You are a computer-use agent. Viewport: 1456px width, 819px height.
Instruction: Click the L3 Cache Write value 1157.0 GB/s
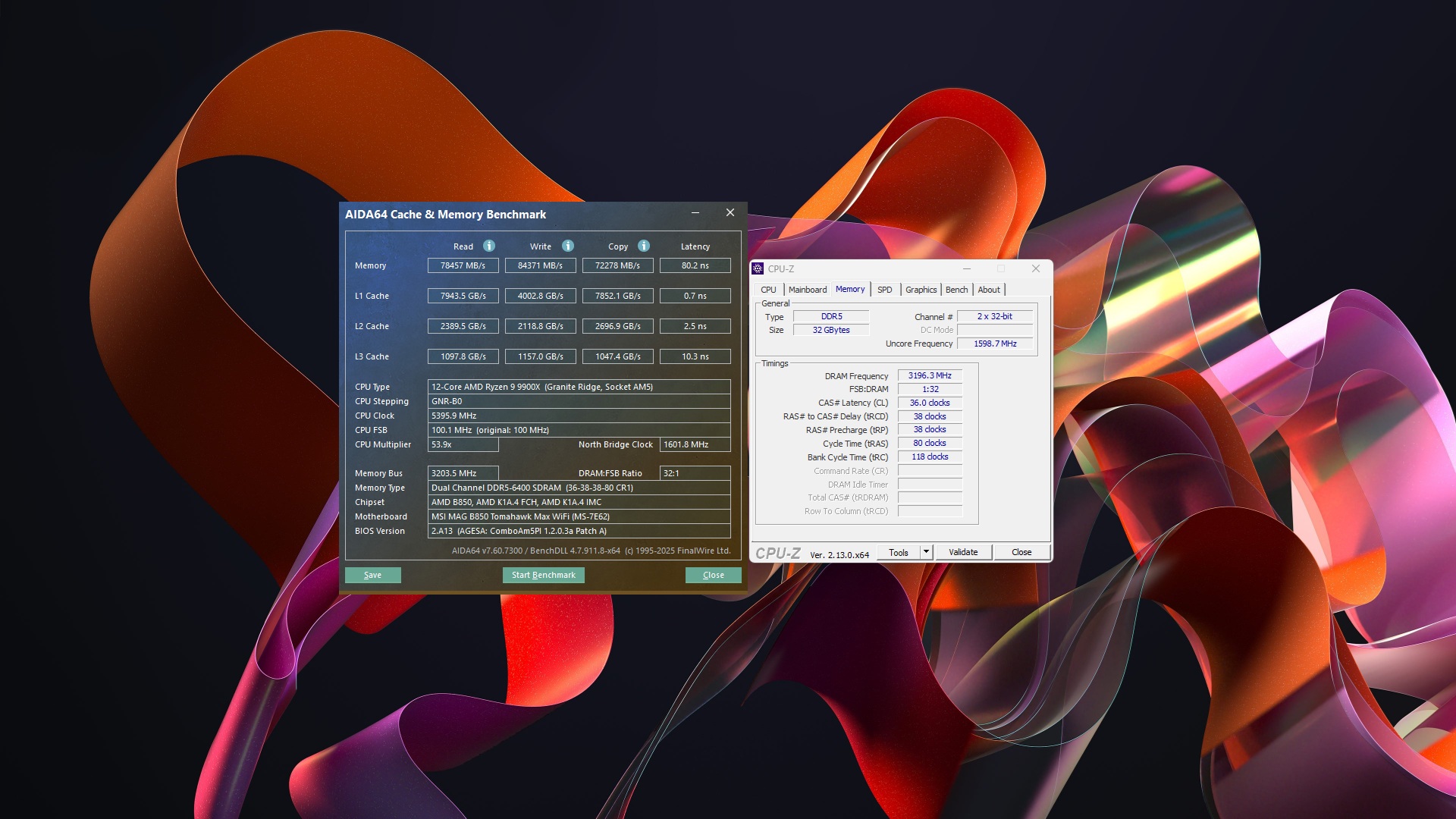[541, 356]
